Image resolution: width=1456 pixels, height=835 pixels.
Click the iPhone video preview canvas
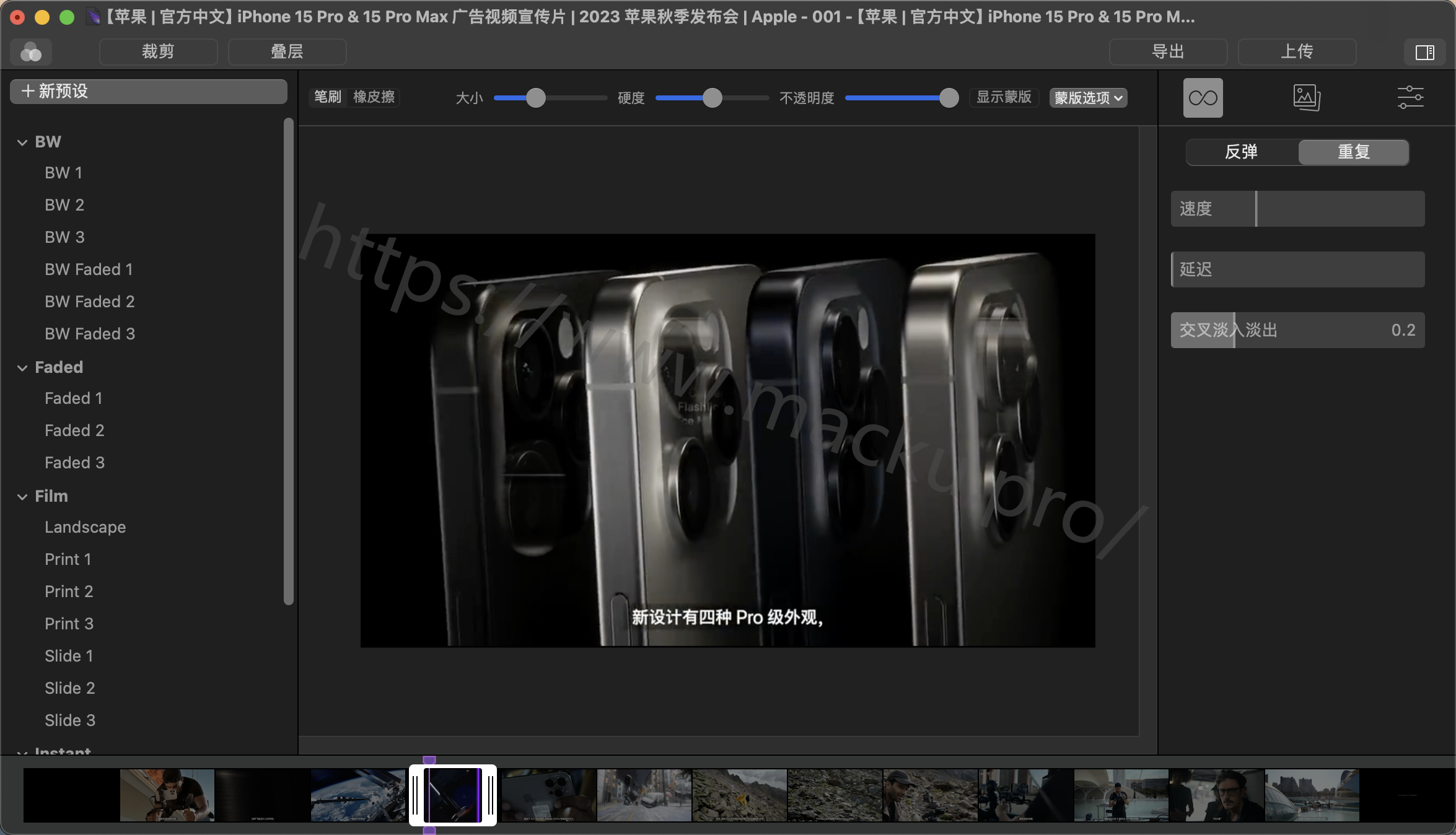point(727,440)
